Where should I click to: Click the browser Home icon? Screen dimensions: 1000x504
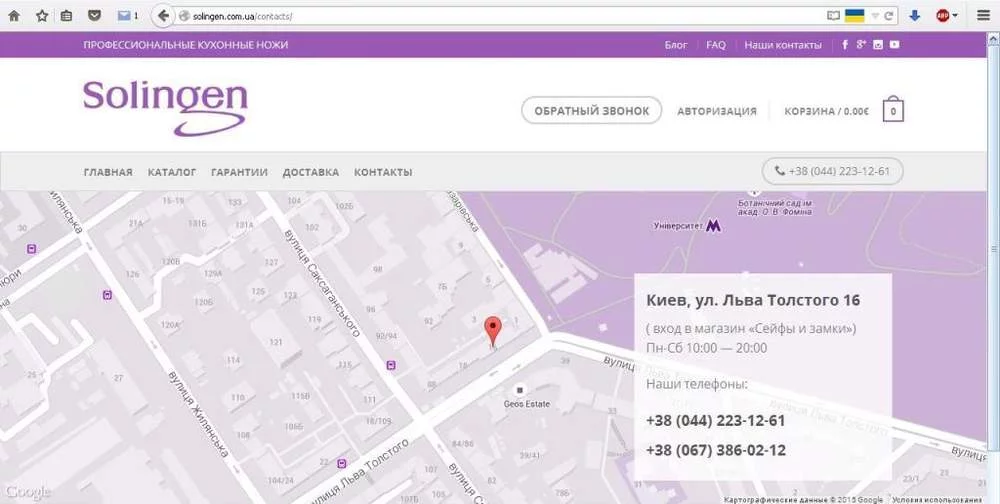14,16
